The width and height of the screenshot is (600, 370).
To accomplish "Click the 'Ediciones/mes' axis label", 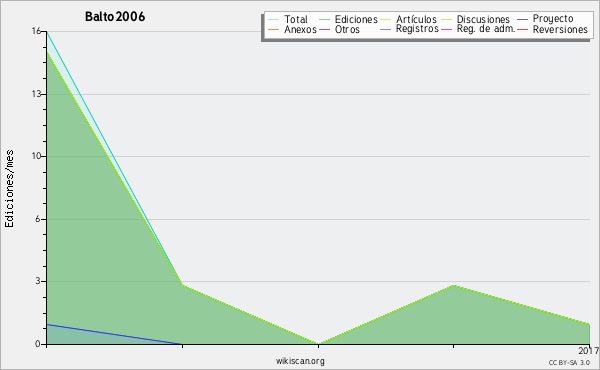I will 9,189.
